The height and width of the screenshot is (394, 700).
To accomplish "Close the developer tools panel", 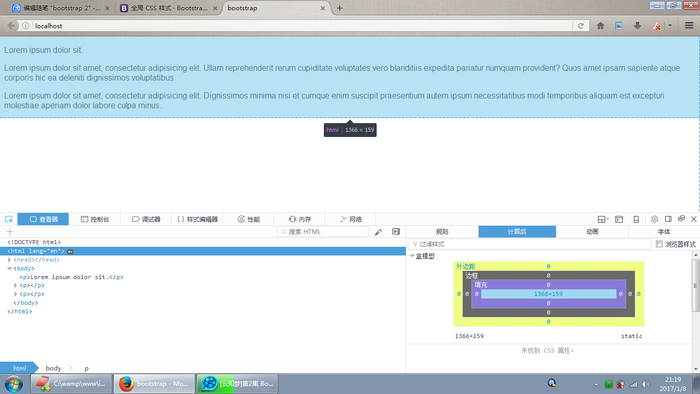I will (694, 219).
